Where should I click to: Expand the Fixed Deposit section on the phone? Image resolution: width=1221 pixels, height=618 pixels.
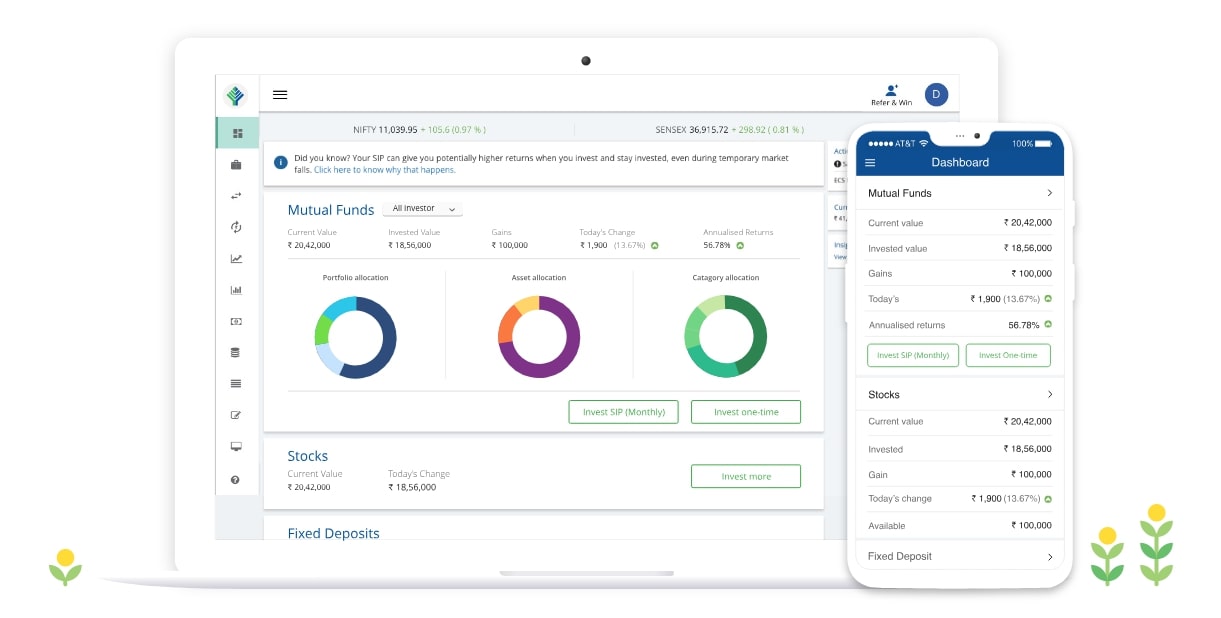click(x=1049, y=557)
